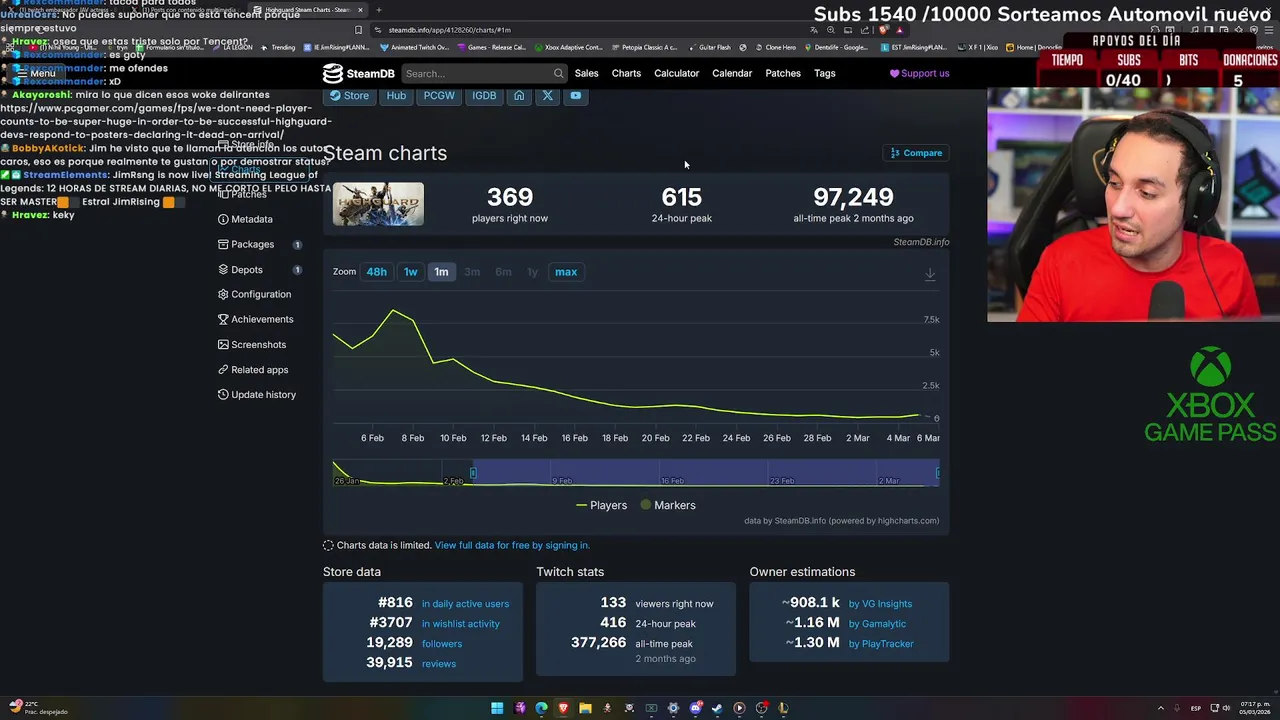Open the Charts menu

(626, 73)
